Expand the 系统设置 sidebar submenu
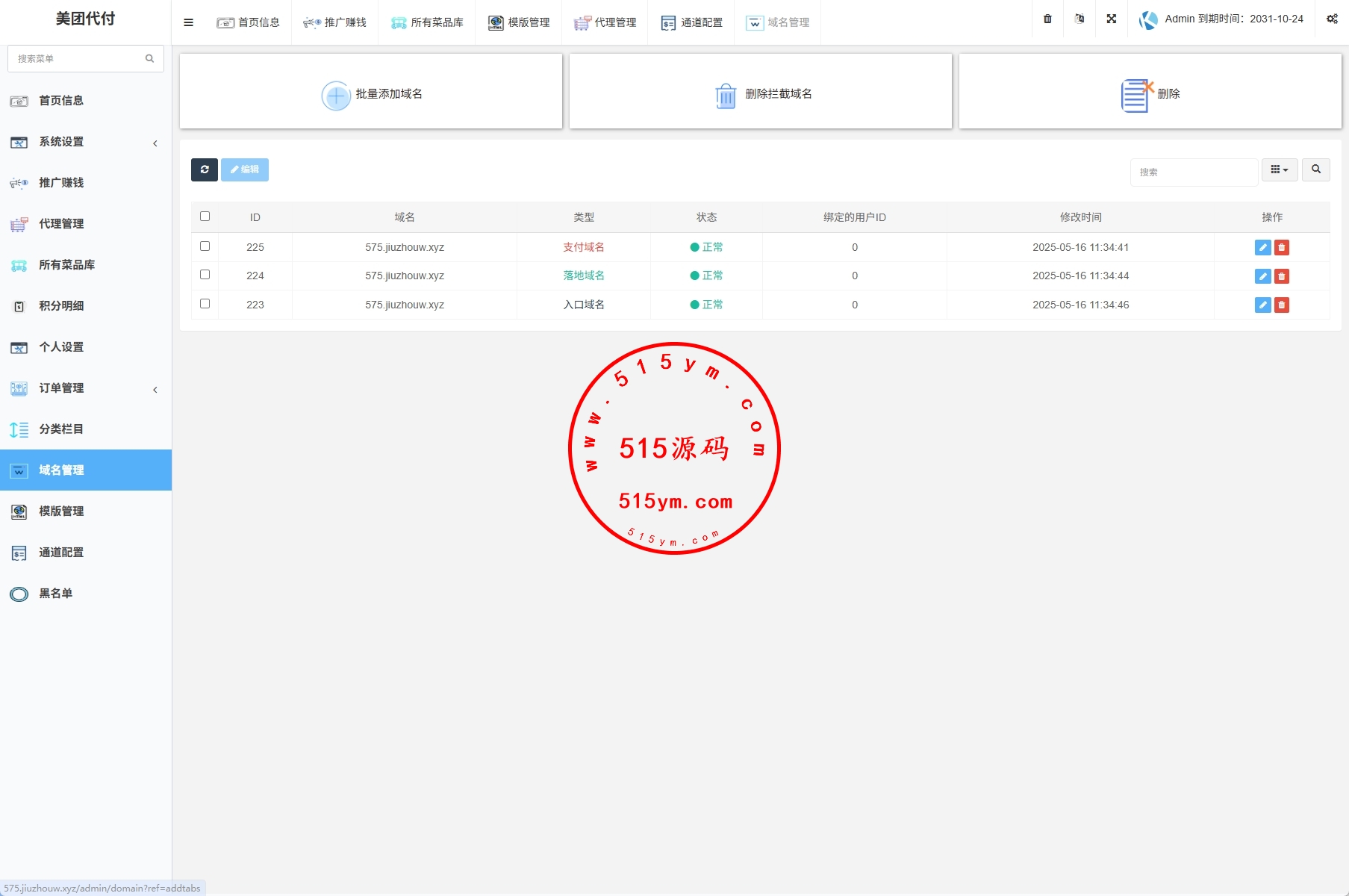The height and width of the screenshot is (896, 1349). click(x=85, y=142)
